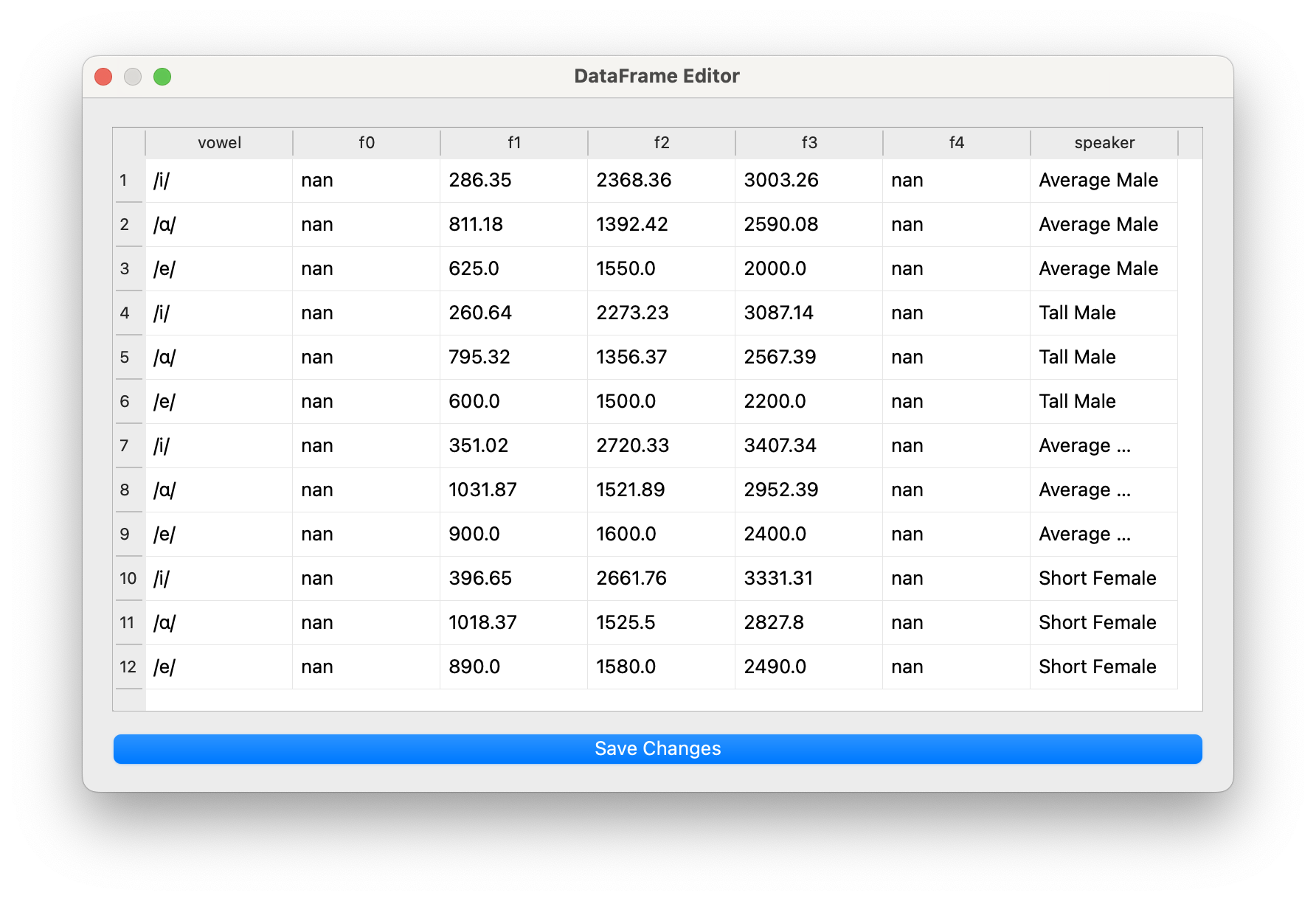Click the f2 cell 1550.0
The image size is (1316, 901).
(662, 269)
